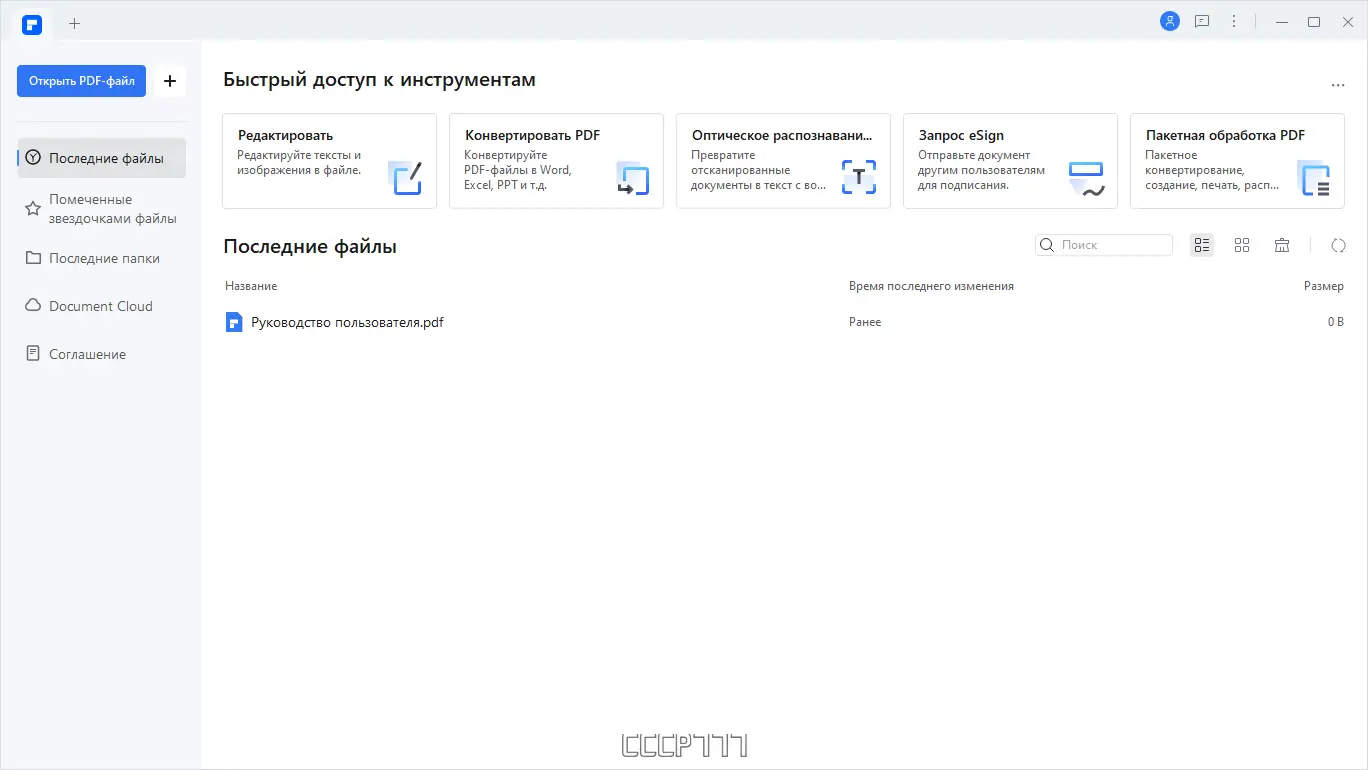Image resolution: width=1368 pixels, height=770 pixels.
Task: Open the Document Cloud section
Action: [x=100, y=305]
